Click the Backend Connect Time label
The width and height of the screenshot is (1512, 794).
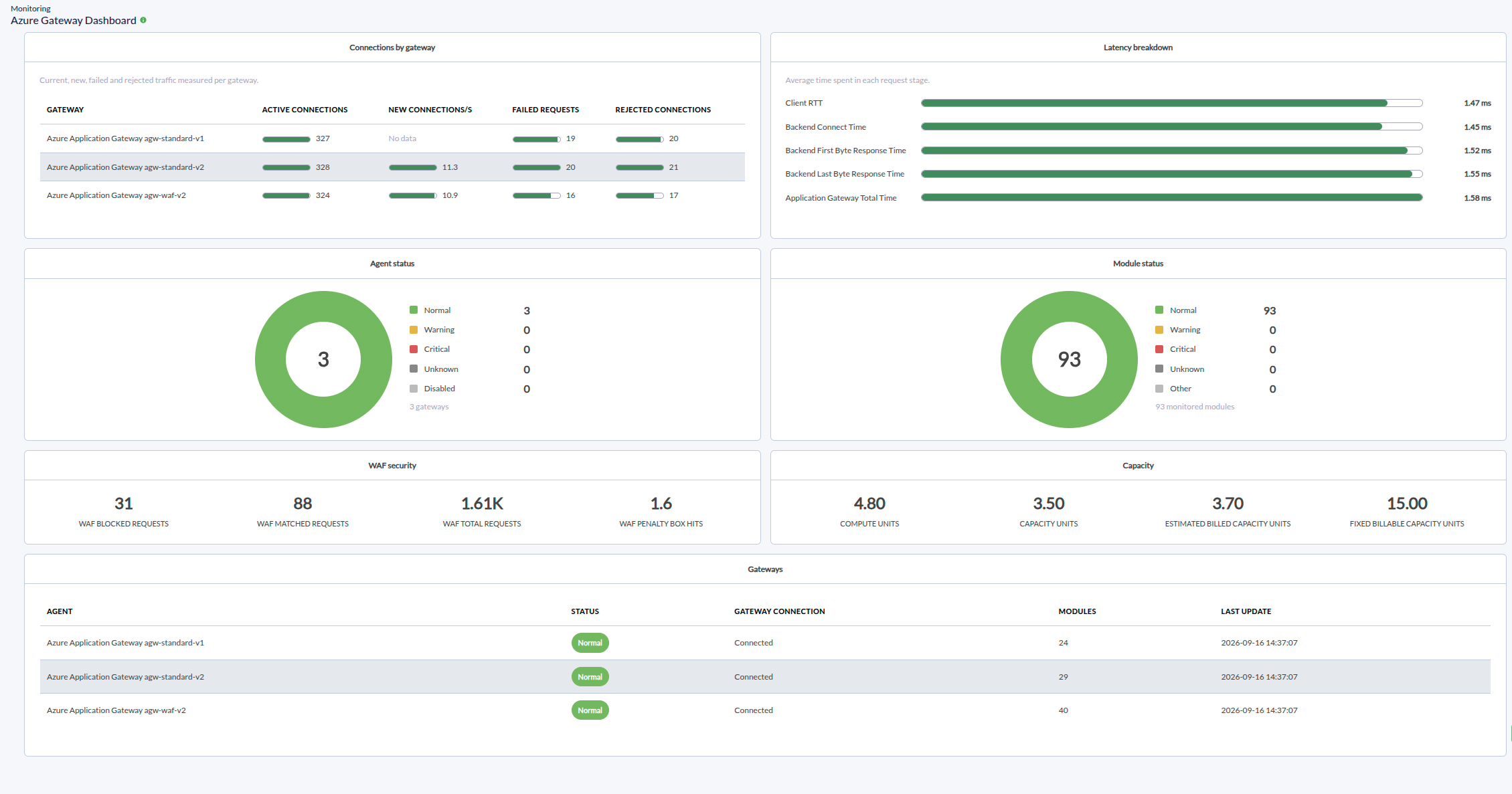click(x=825, y=127)
